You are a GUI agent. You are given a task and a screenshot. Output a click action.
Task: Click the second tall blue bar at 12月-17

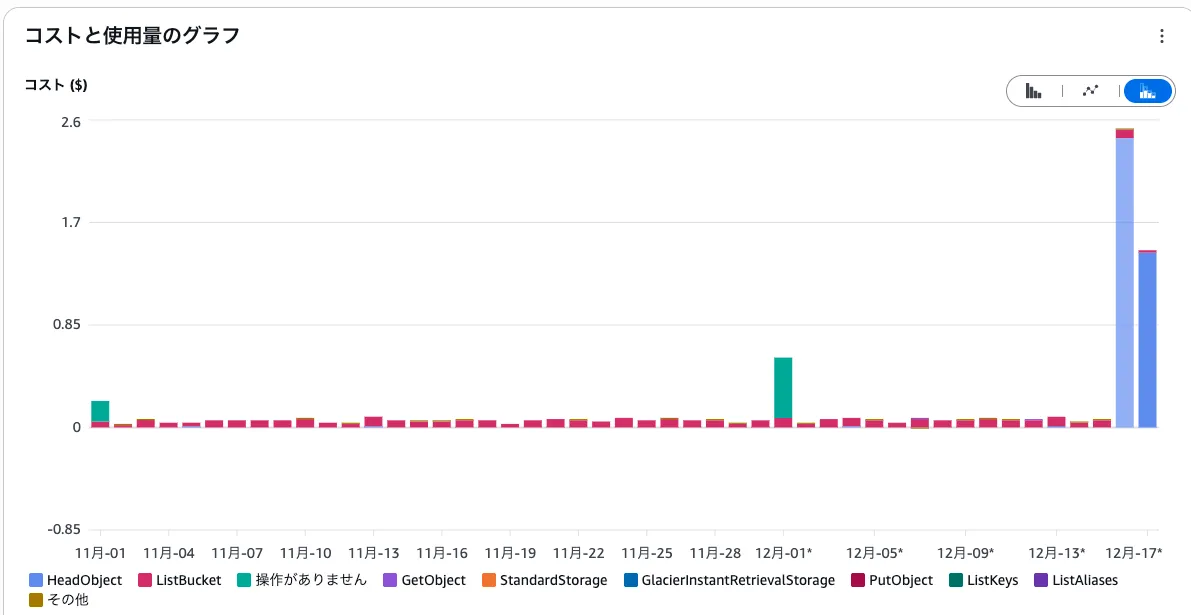click(x=1147, y=340)
